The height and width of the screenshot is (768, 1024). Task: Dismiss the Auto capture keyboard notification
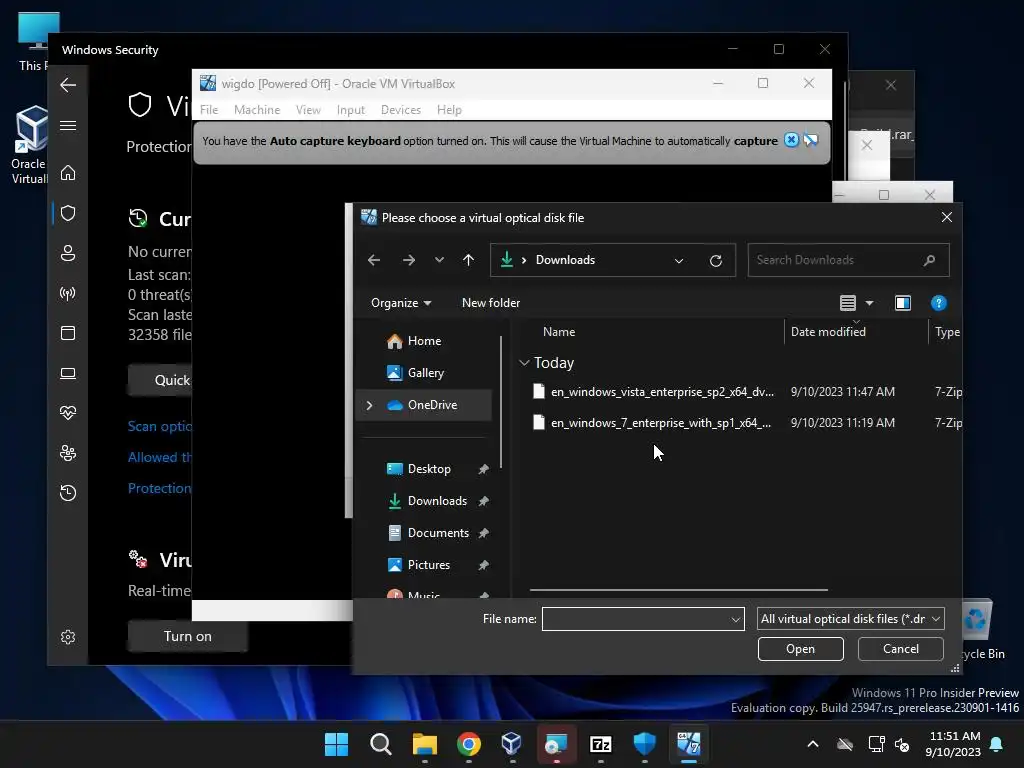791,140
